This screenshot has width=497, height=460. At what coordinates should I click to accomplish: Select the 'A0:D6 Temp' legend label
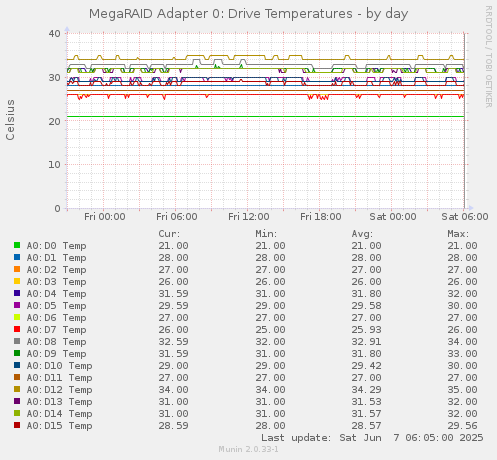pos(56,318)
